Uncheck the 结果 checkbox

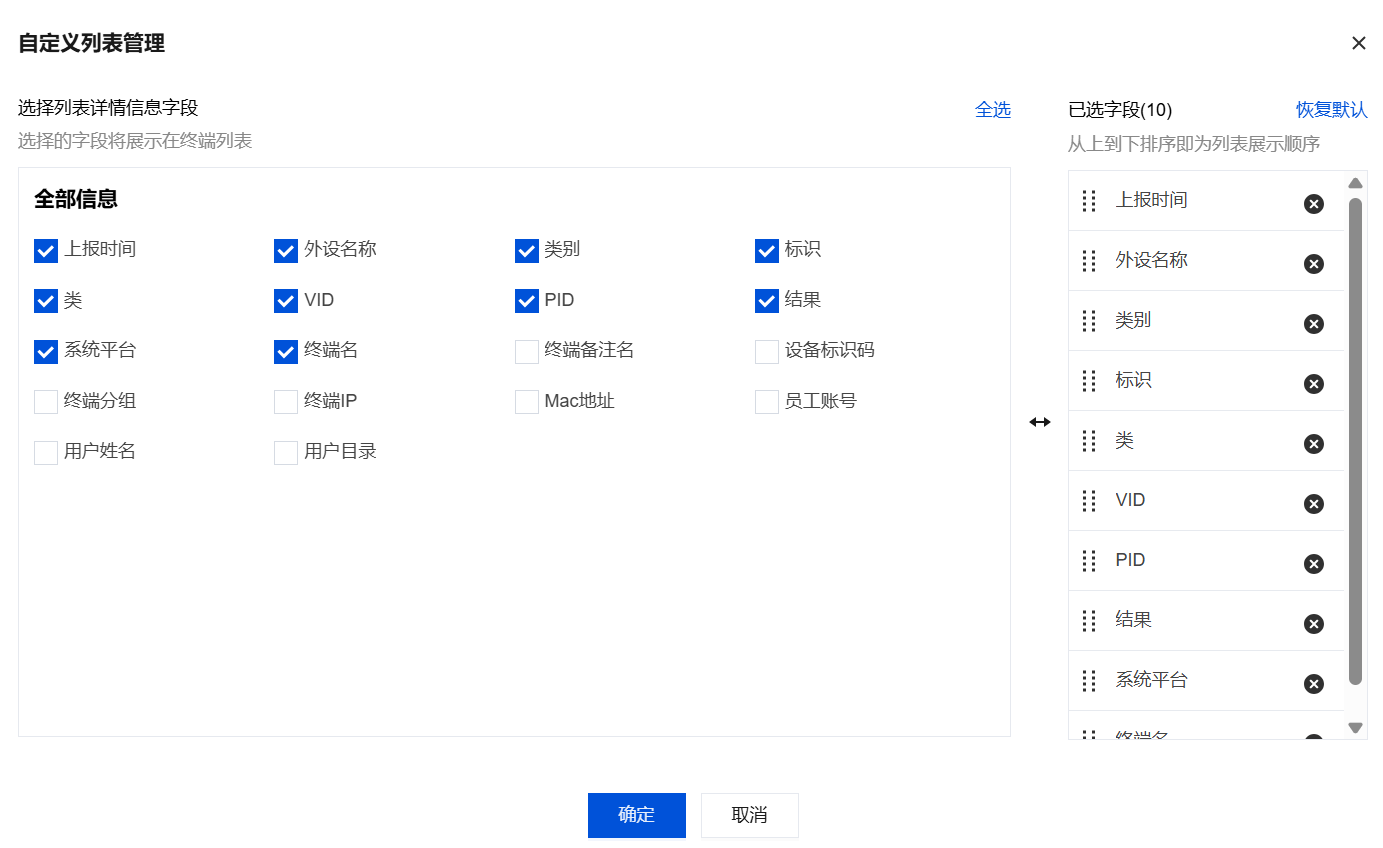pos(767,301)
